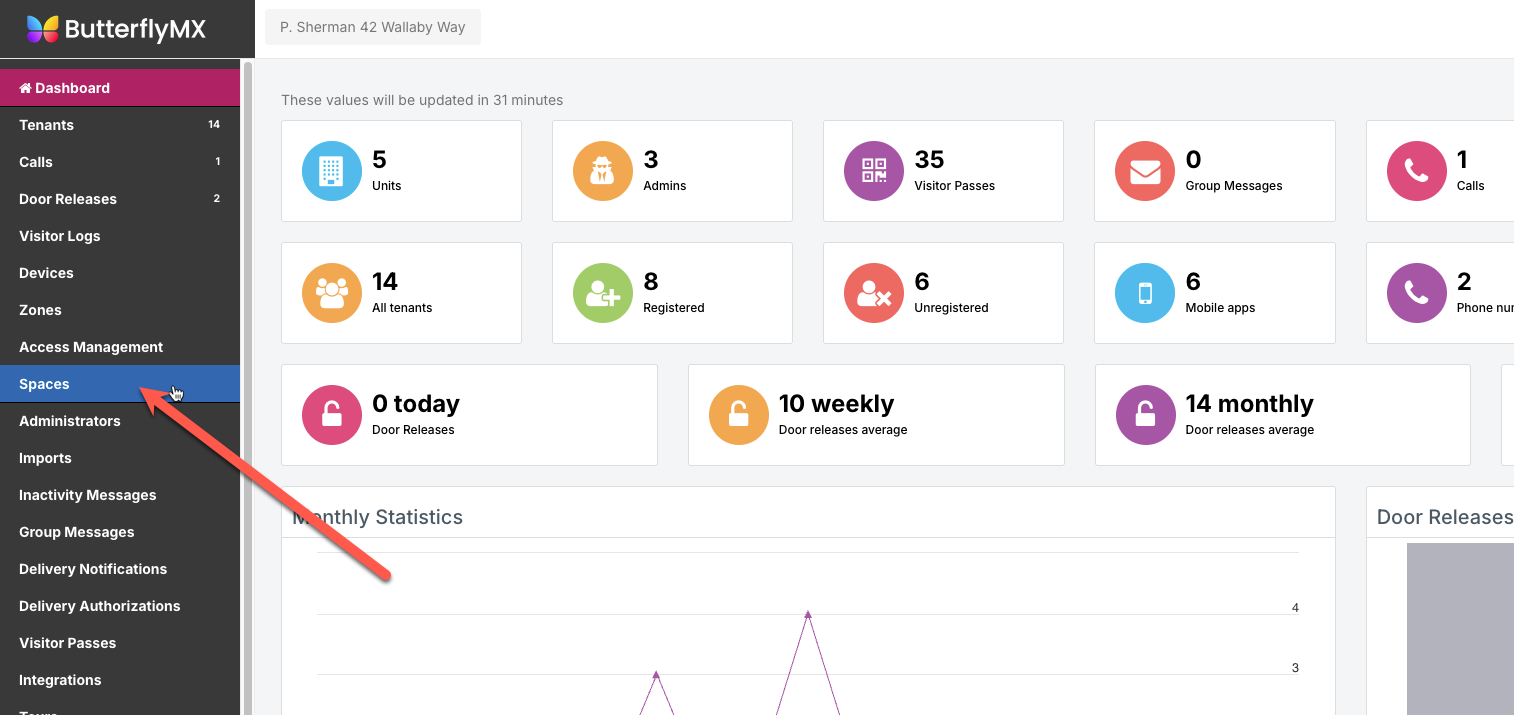Image resolution: width=1514 pixels, height=715 pixels.
Task: Click the P. Sherman 42 Wallaby Way button
Action: click(x=372, y=27)
